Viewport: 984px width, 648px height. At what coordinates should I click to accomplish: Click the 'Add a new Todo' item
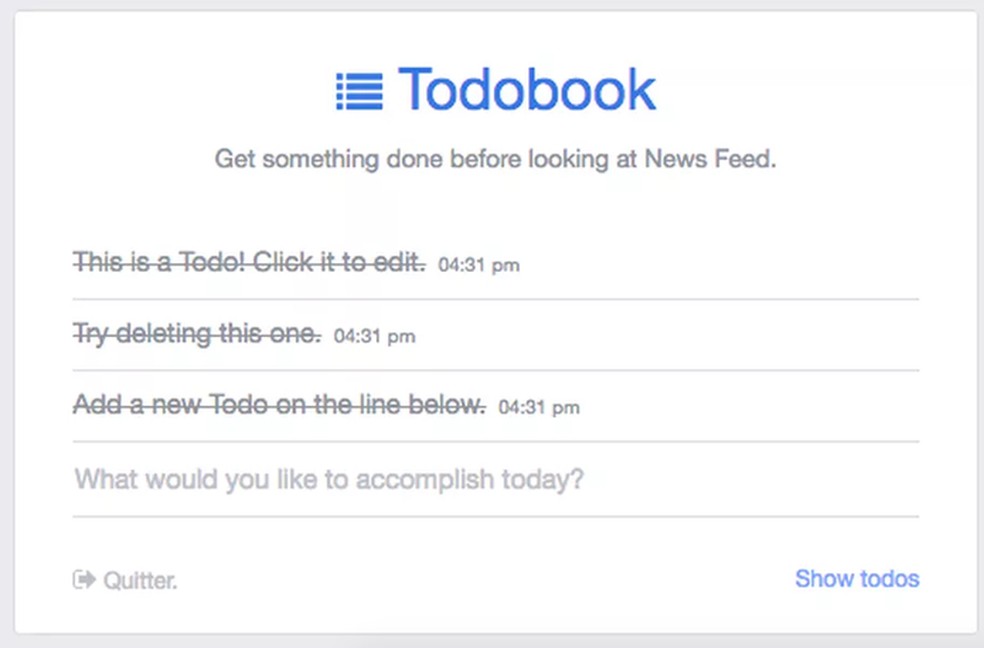pyautogui.click(x=279, y=405)
